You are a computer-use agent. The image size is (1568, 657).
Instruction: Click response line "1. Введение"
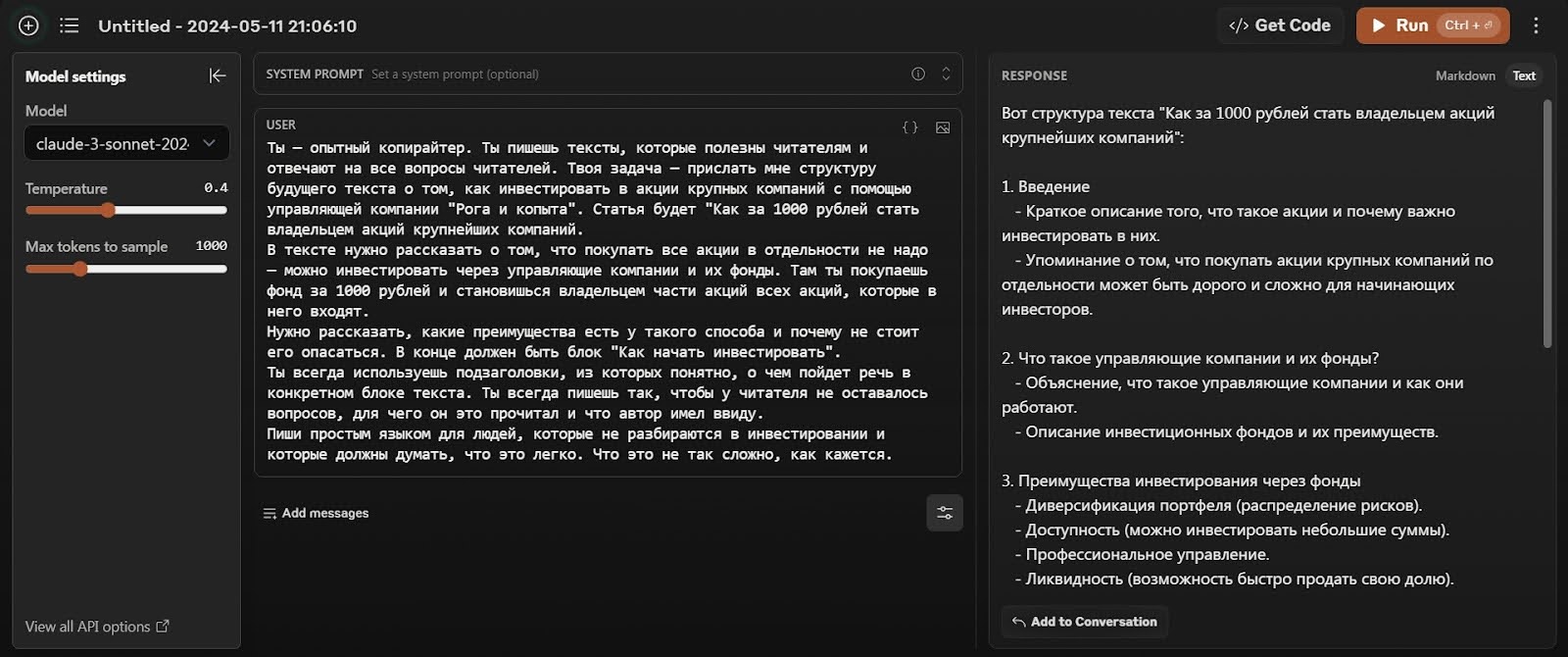coord(1046,186)
